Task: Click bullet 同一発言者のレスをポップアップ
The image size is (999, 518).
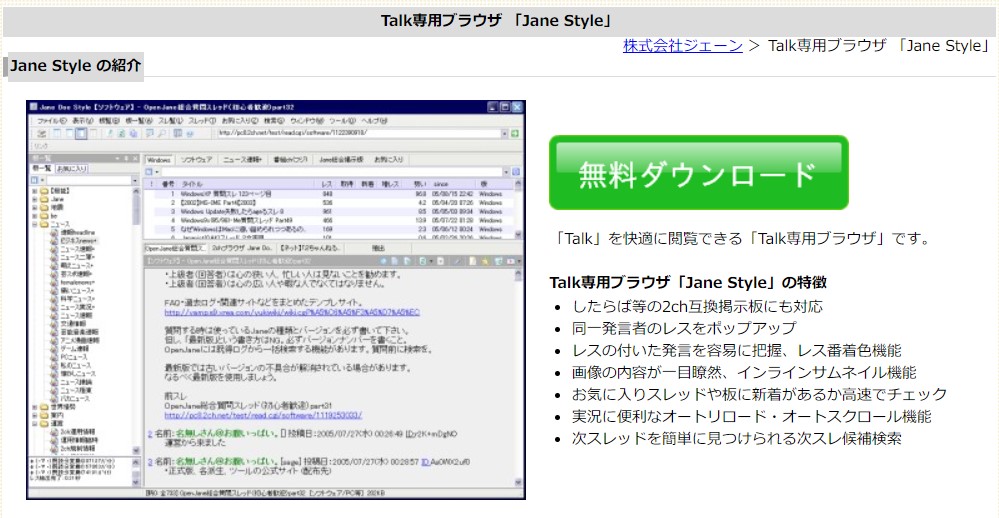Action: click(684, 328)
